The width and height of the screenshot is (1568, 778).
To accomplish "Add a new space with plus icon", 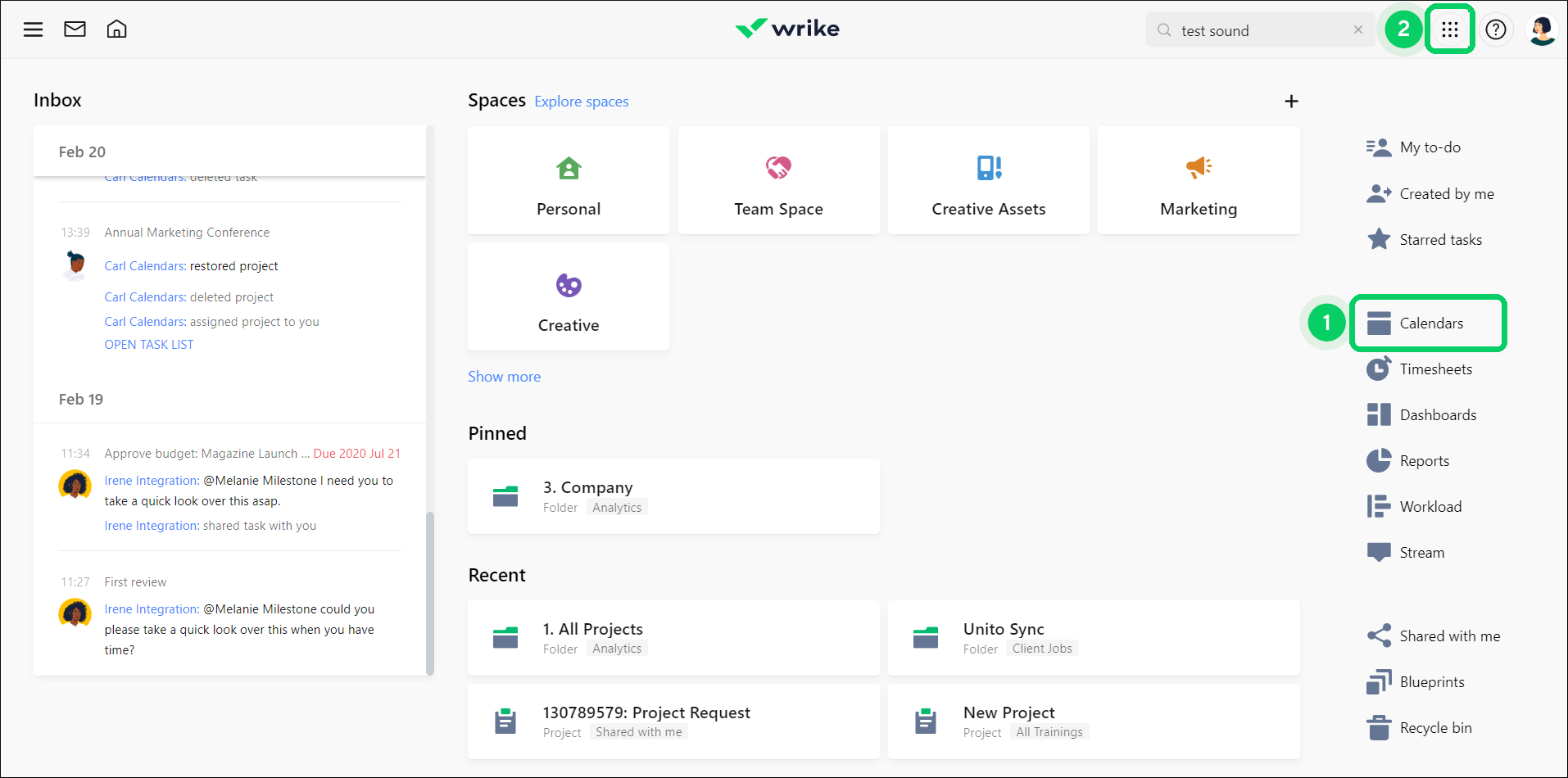I will point(1291,102).
